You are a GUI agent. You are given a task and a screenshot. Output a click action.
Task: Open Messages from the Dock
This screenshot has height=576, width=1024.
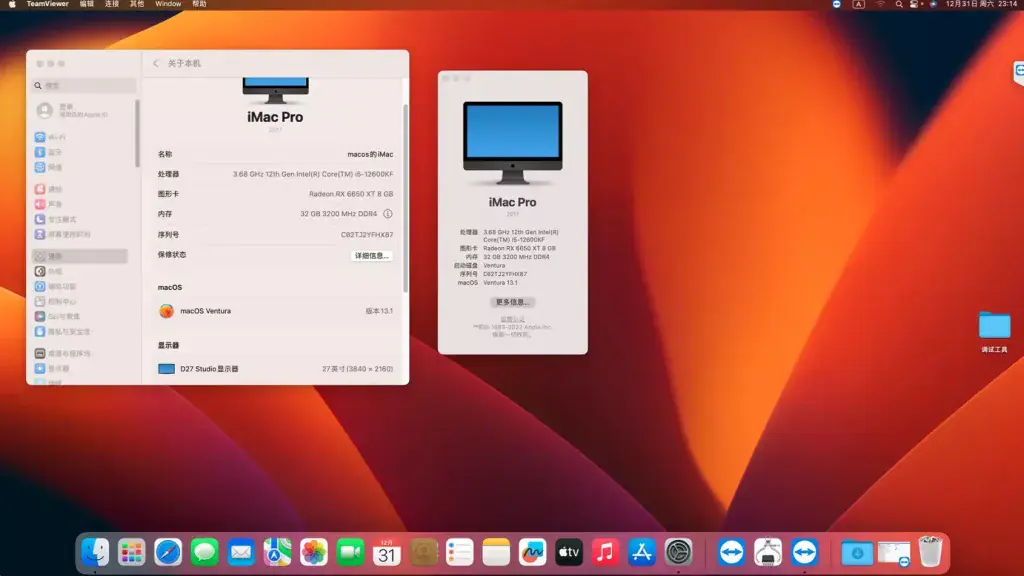pos(204,552)
